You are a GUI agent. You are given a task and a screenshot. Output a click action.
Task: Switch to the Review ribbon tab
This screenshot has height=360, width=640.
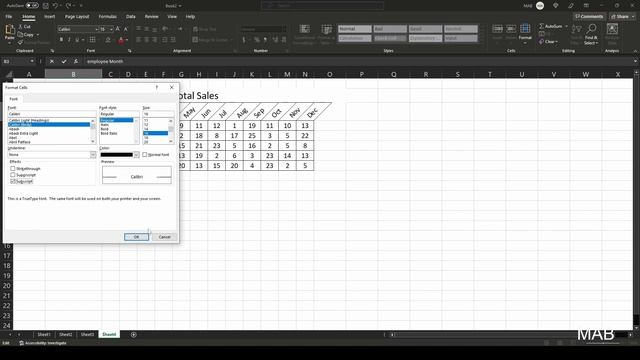pyautogui.click(x=151, y=17)
